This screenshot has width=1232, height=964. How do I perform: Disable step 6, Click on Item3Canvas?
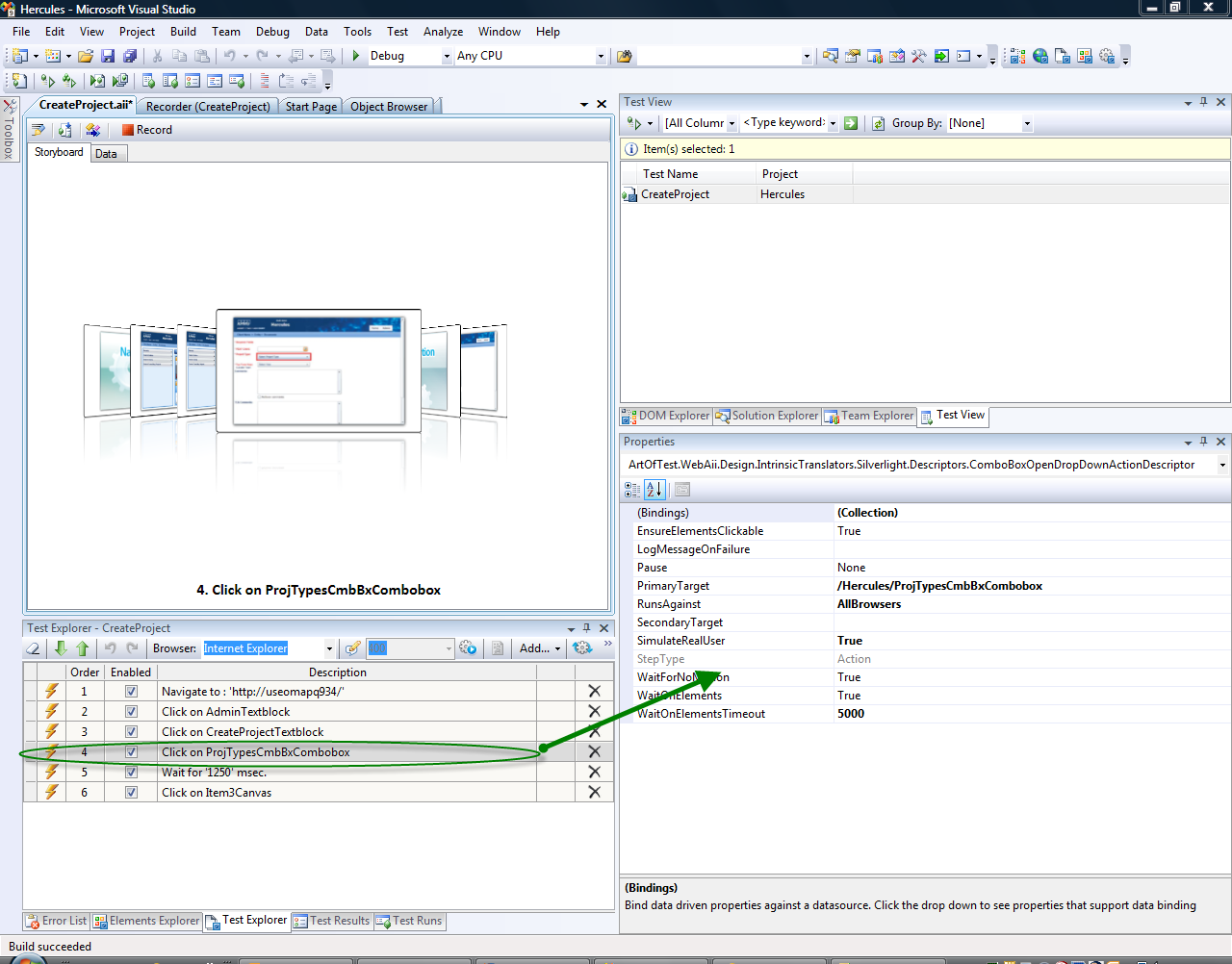coord(131,793)
